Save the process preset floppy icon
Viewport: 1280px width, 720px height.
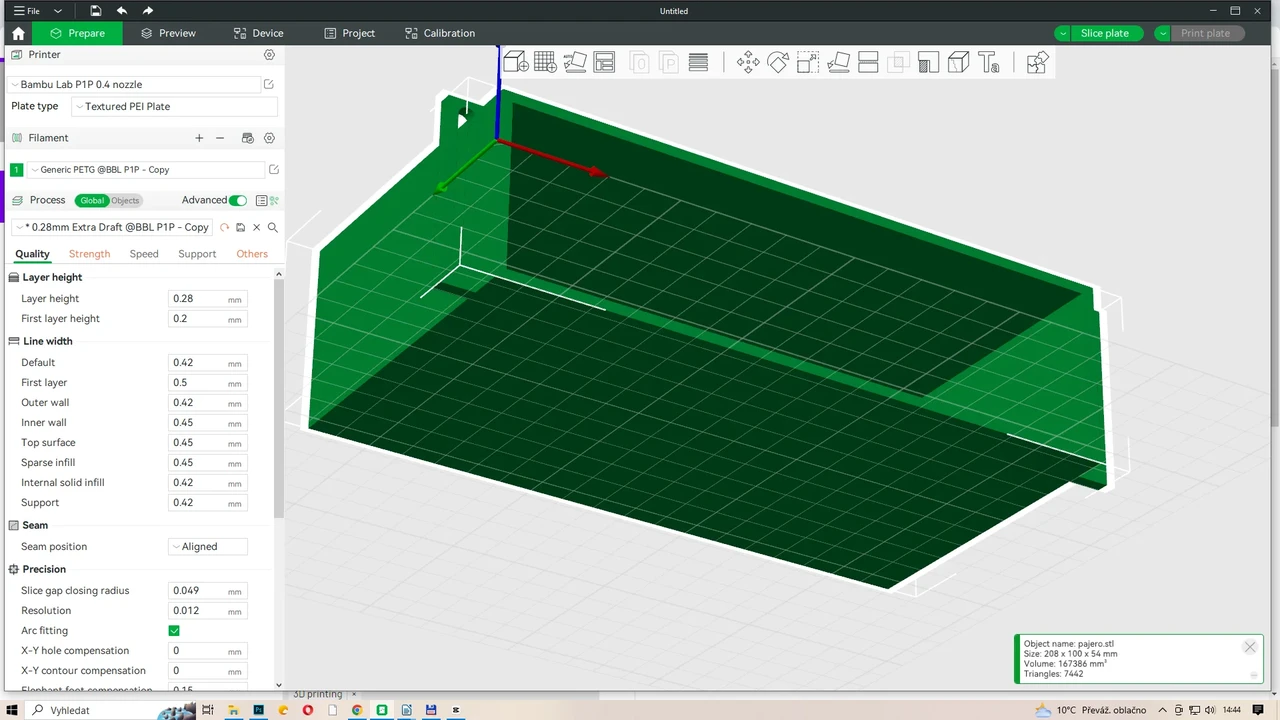240,227
